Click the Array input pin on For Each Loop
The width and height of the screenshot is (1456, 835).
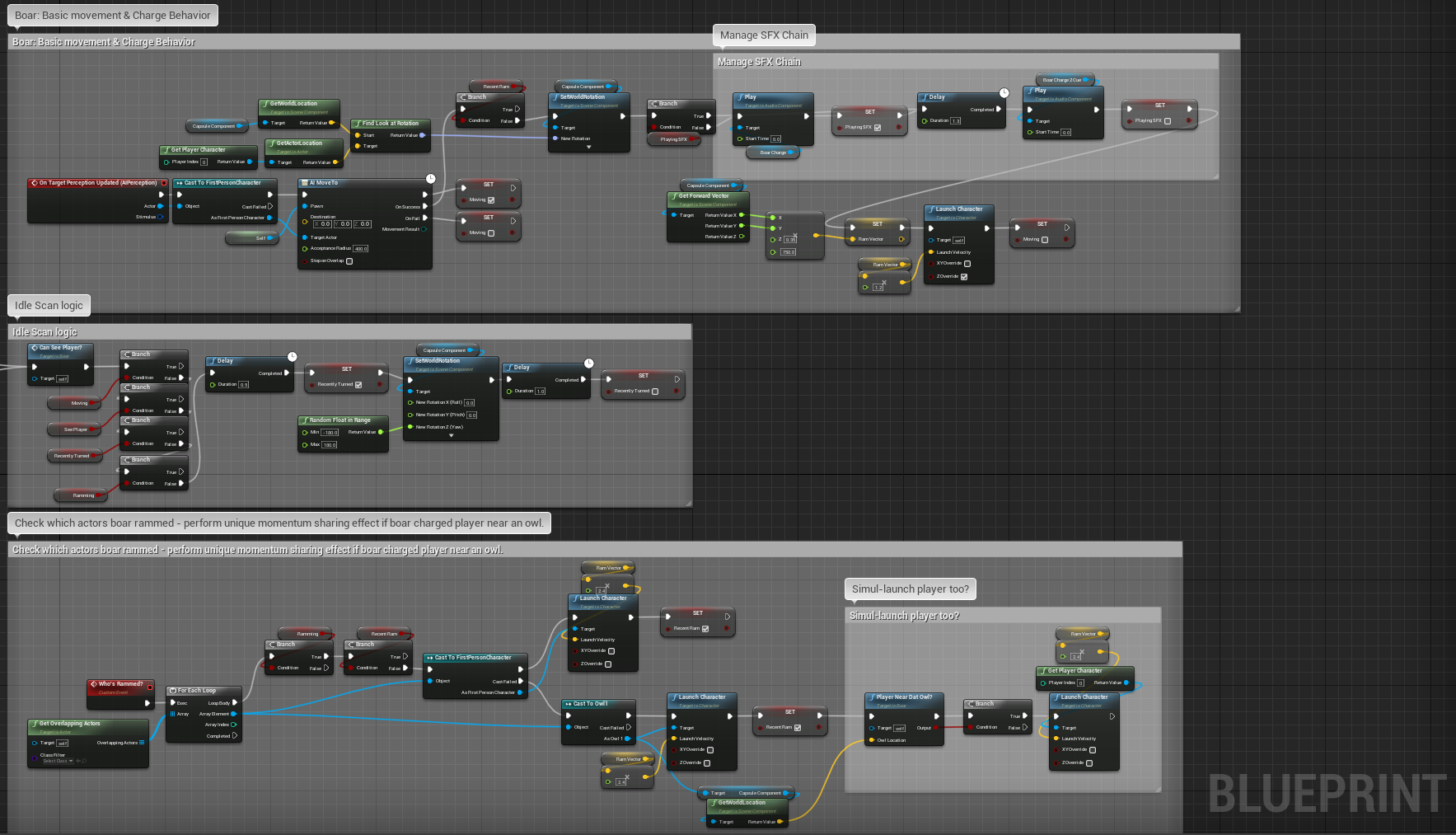(x=172, y=714)
